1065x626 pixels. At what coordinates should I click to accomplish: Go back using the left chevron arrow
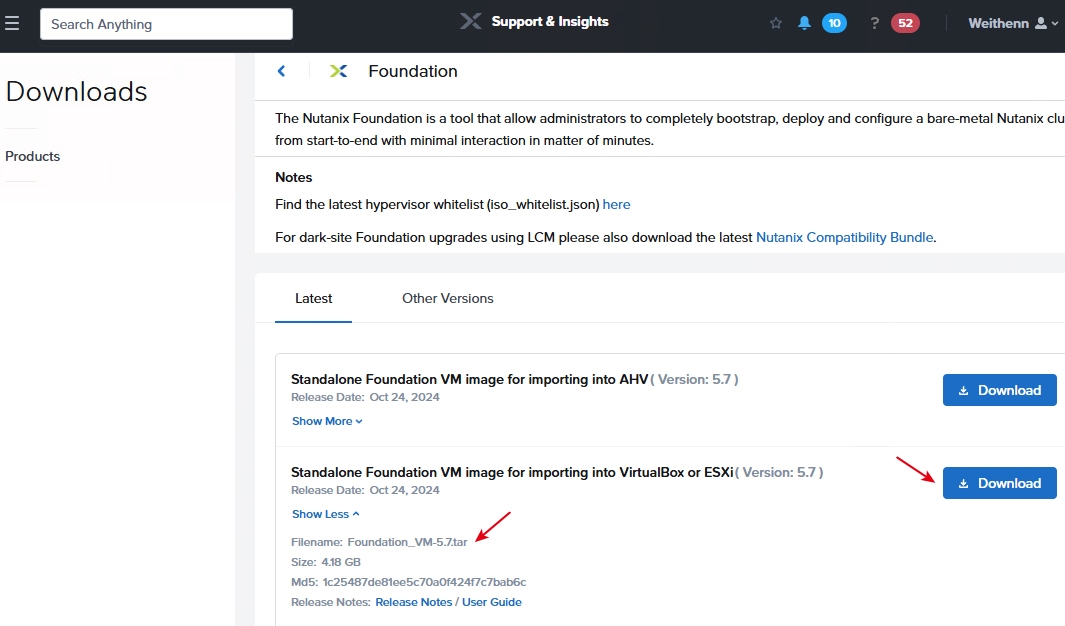pyautogui.click(x=282, y=71)
